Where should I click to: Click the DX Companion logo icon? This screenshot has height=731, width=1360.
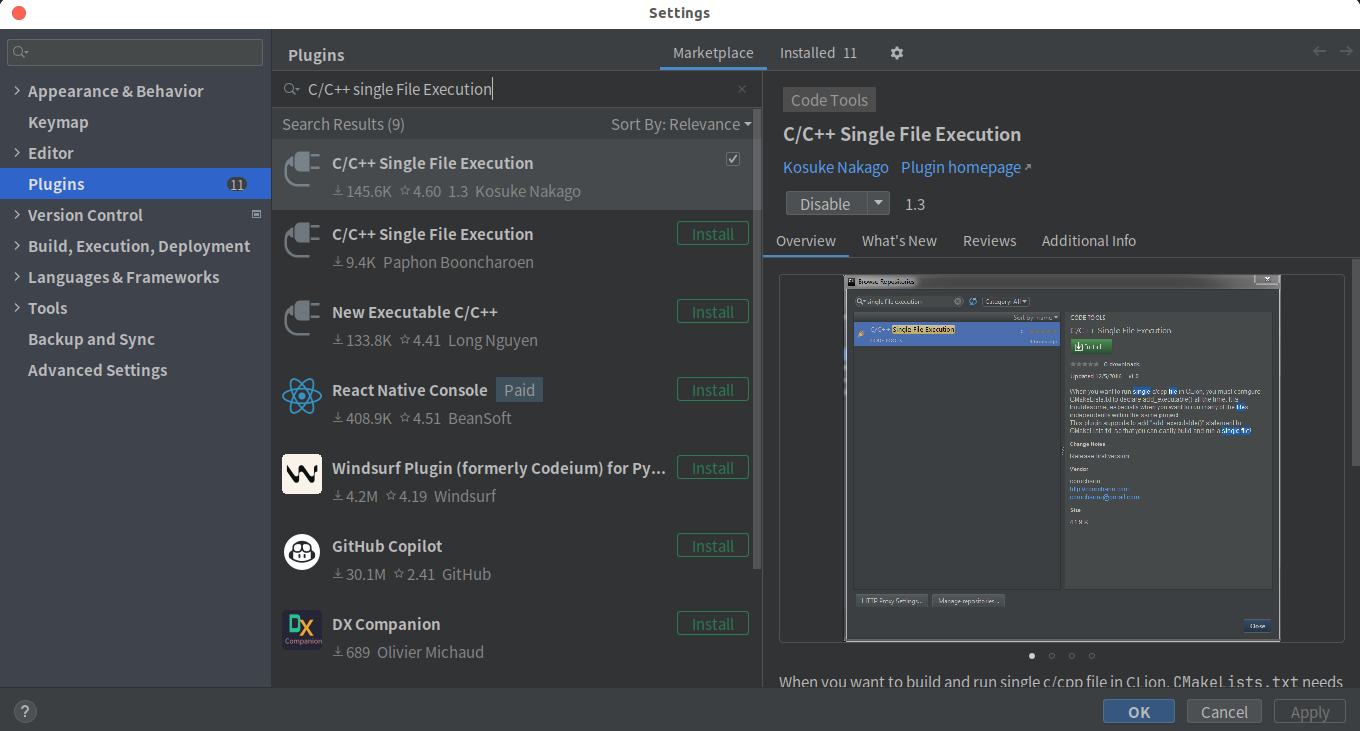[x=302, y=630]
